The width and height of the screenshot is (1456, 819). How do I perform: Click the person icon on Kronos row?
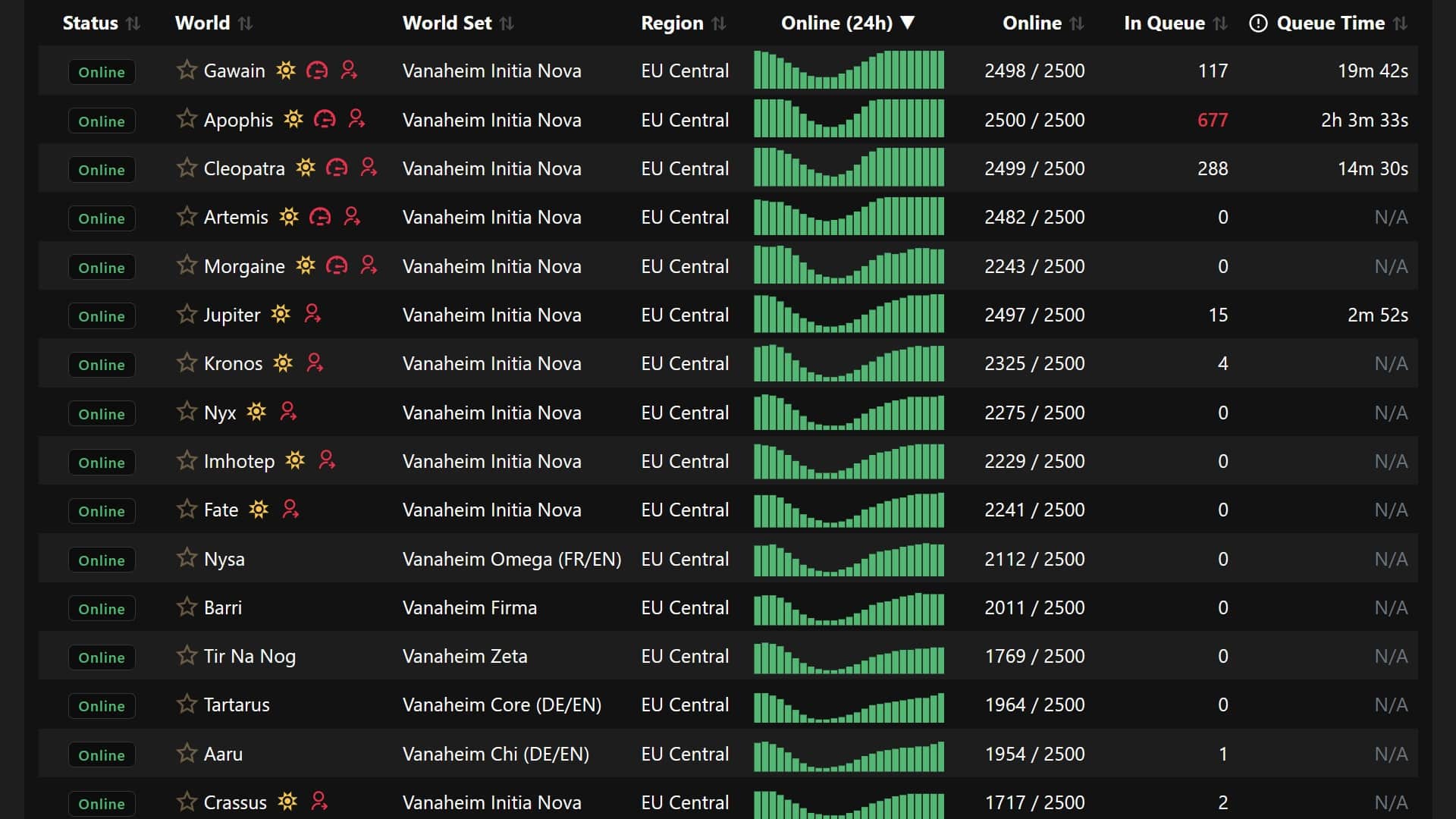tap(315, 363)
